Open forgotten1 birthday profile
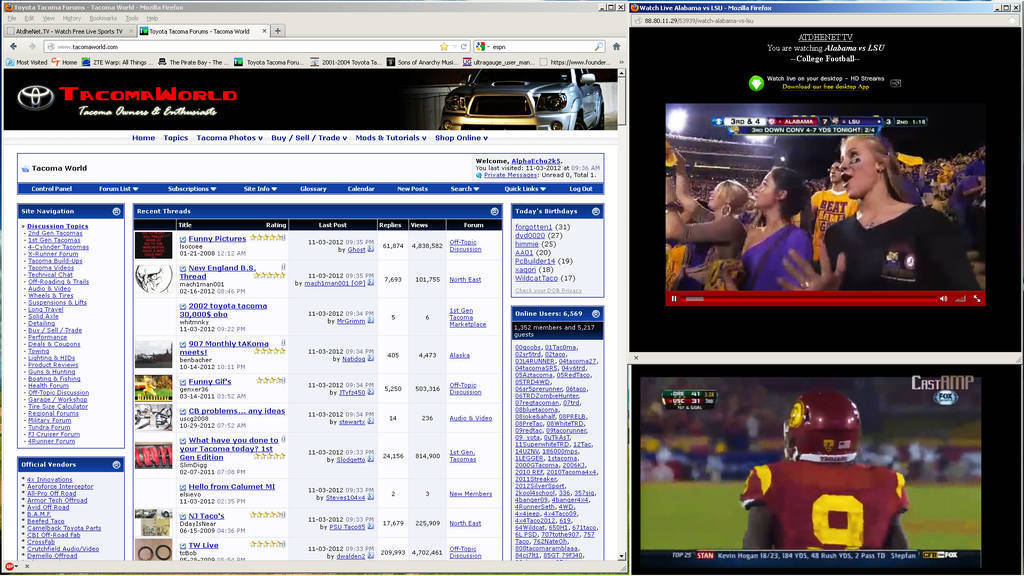 click(534, 227)
